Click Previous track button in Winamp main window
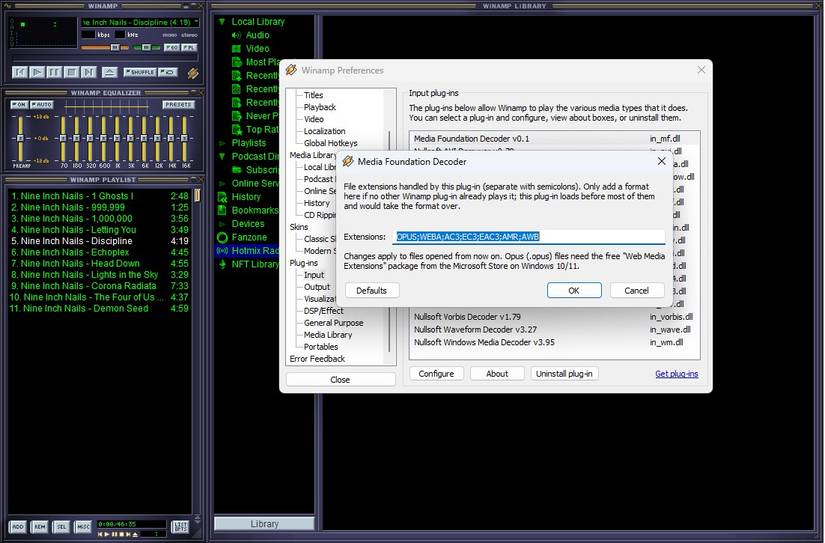825x543 pixels. tap(19, 72)
